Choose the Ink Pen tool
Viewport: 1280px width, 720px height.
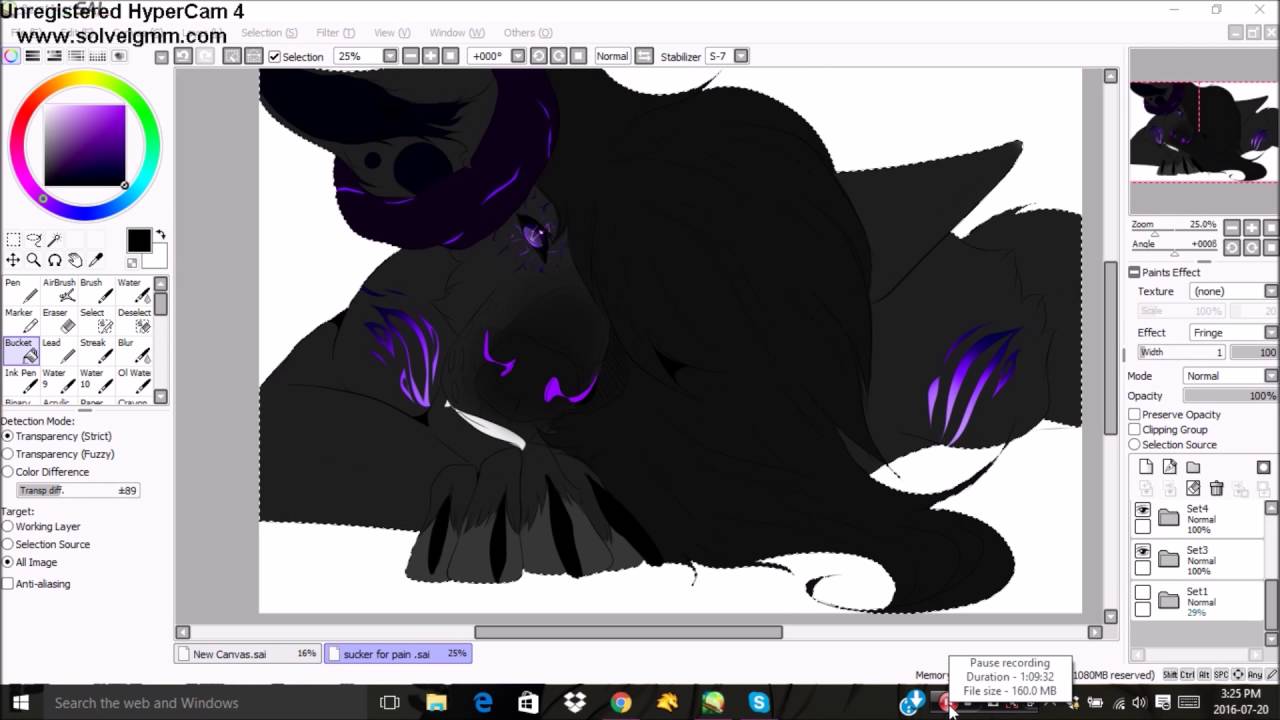[21, 380]
